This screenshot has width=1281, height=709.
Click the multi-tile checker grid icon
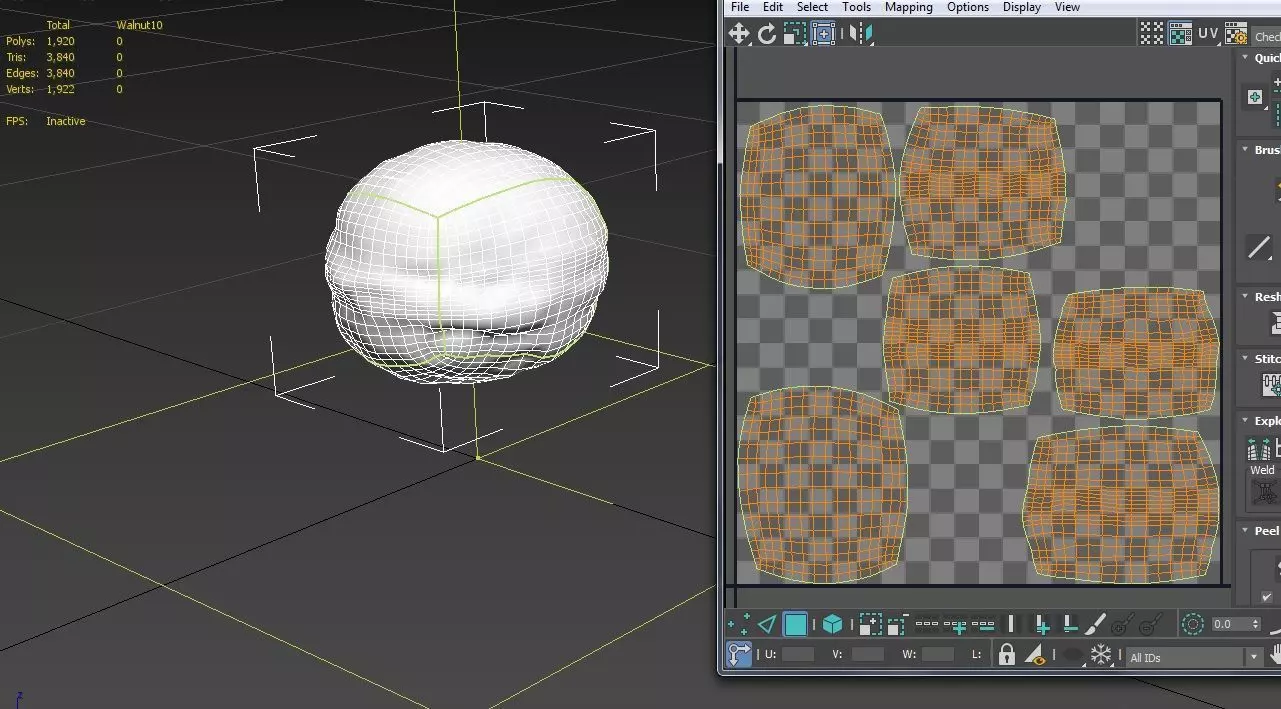pos(1152,34)
